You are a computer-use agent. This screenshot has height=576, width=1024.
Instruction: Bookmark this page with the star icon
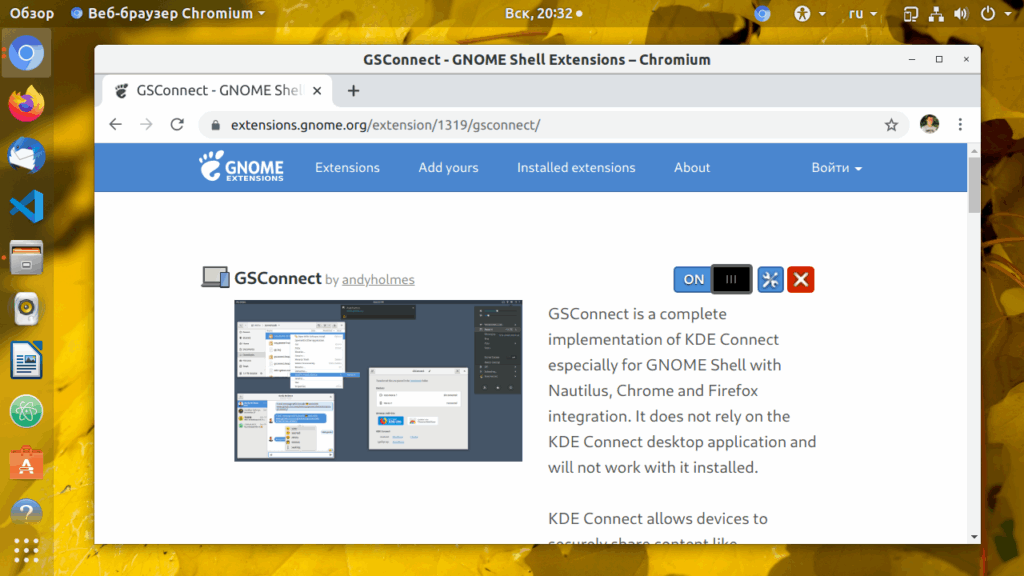click(891, 125)
